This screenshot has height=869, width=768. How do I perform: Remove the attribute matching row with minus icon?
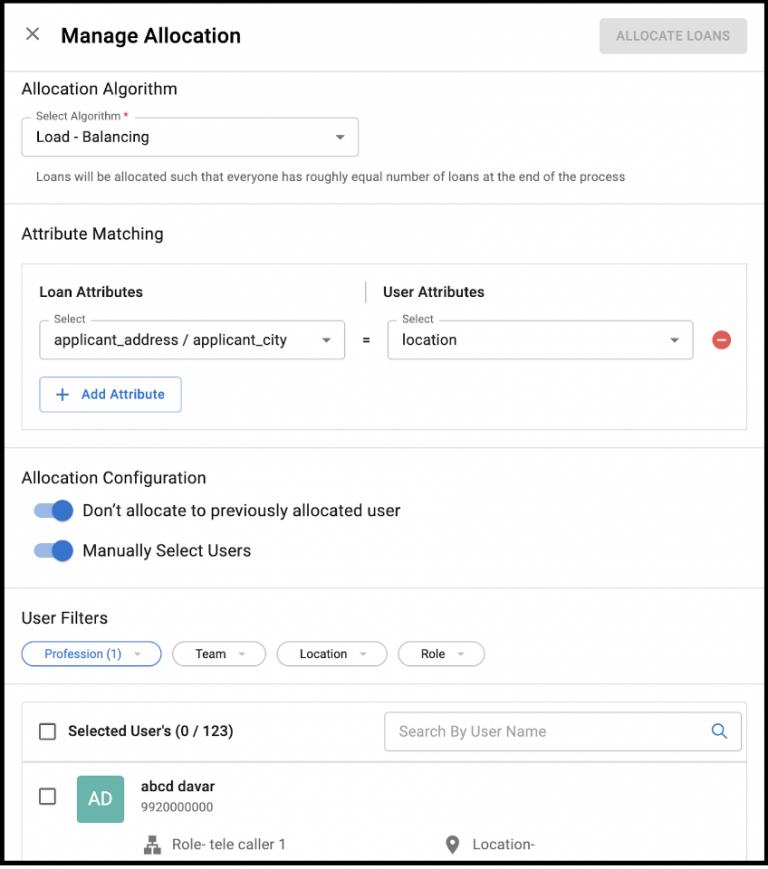tap(721, 340)
